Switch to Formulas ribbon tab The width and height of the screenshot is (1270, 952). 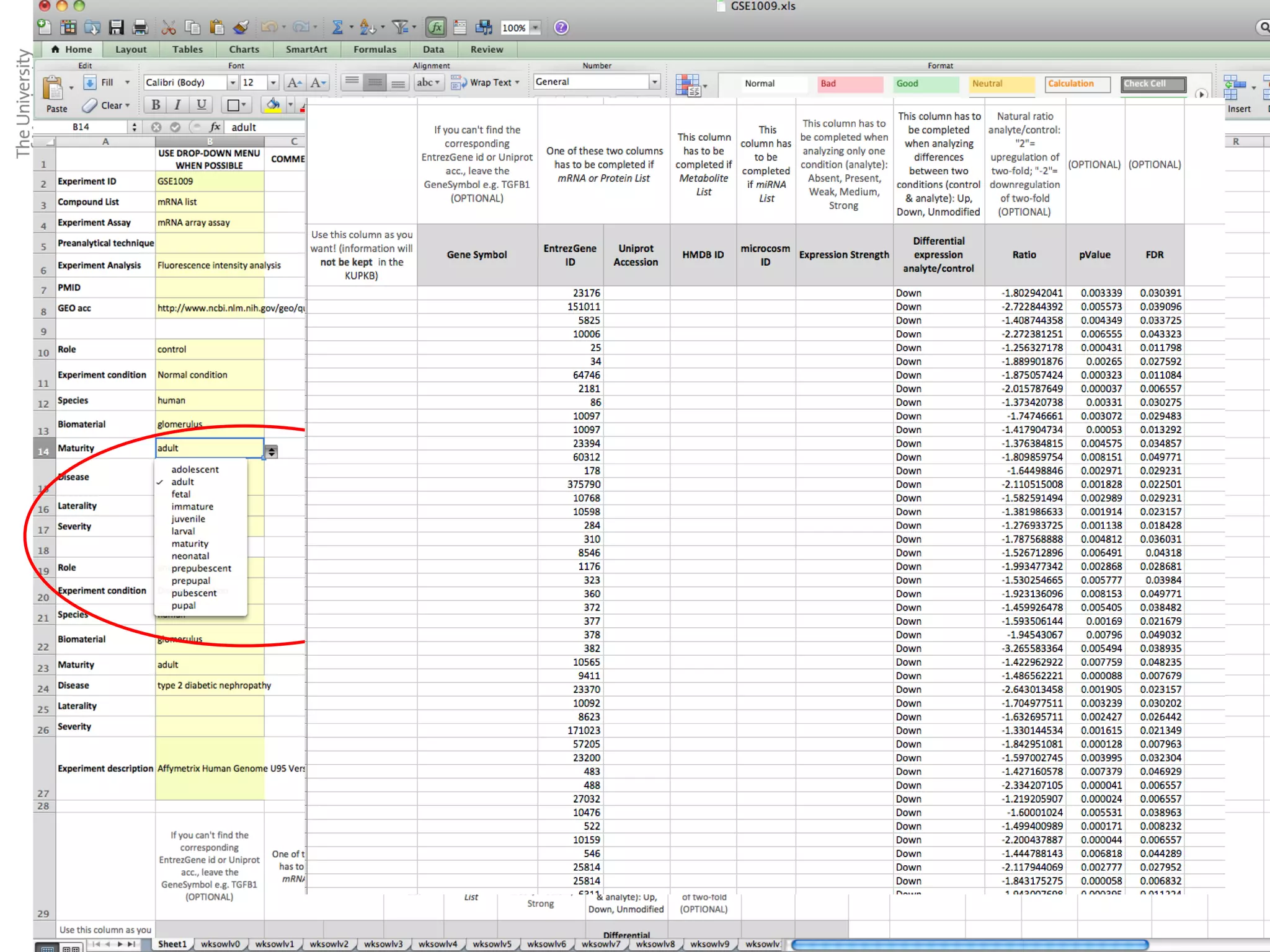375,50
